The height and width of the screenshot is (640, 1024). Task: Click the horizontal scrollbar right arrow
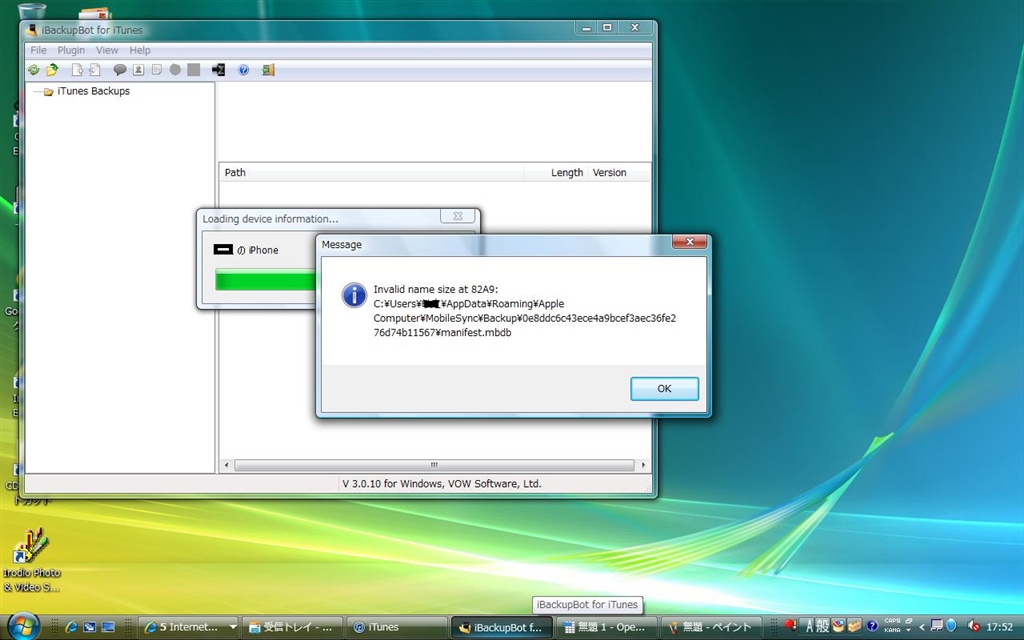[x=643, y=465]
